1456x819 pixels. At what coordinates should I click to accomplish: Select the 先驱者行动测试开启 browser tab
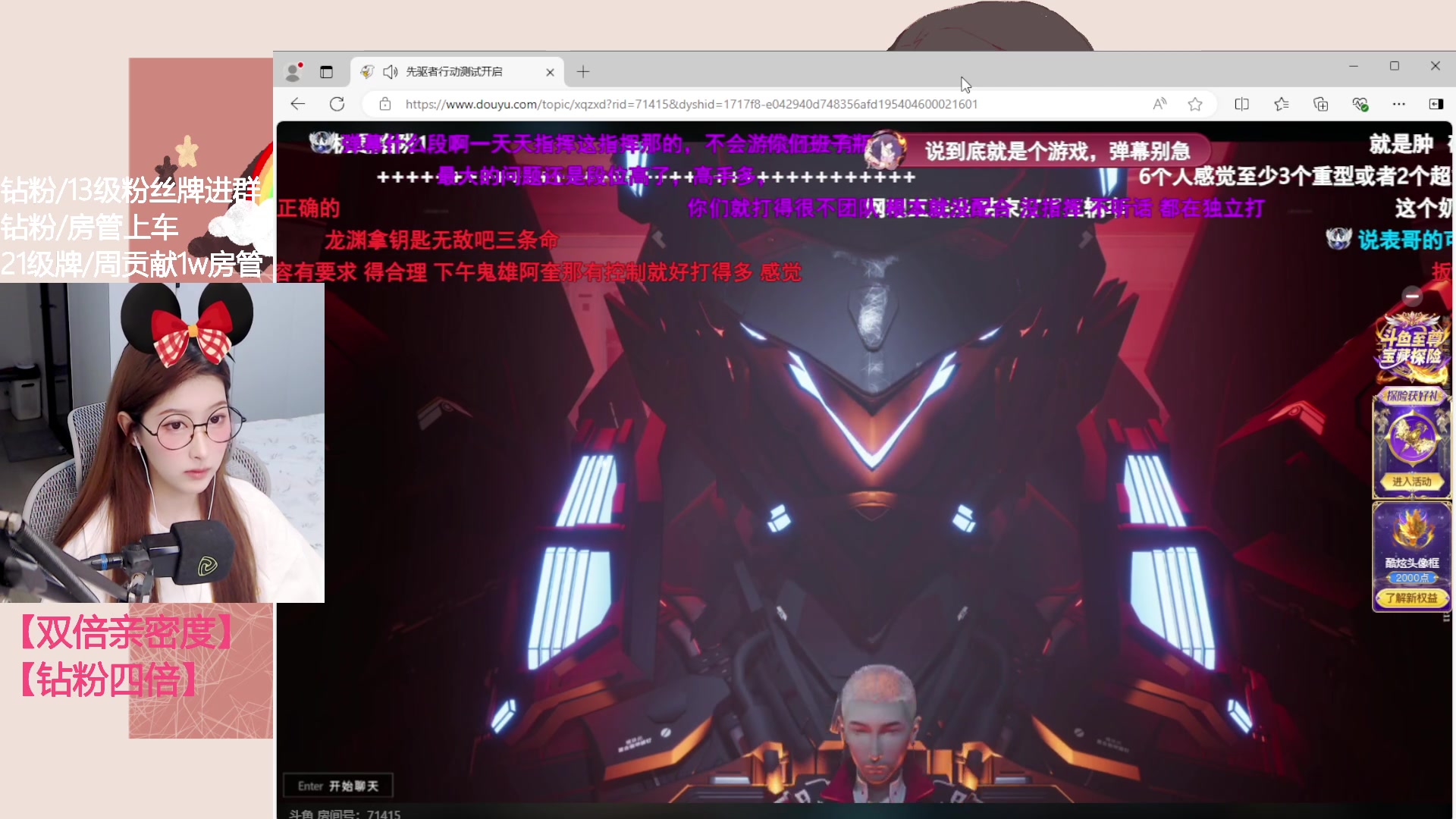click(457, 72)
